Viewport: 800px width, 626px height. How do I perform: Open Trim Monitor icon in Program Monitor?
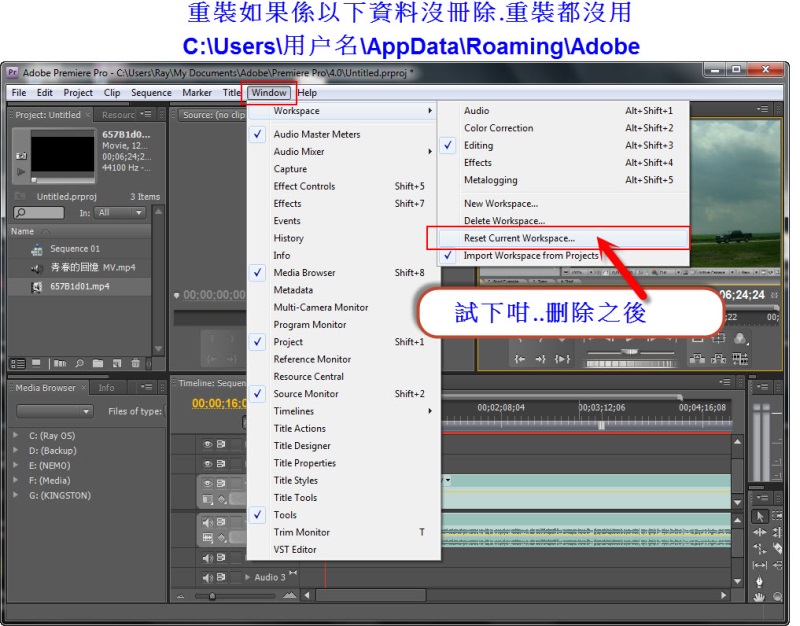(x=740, y=358)
